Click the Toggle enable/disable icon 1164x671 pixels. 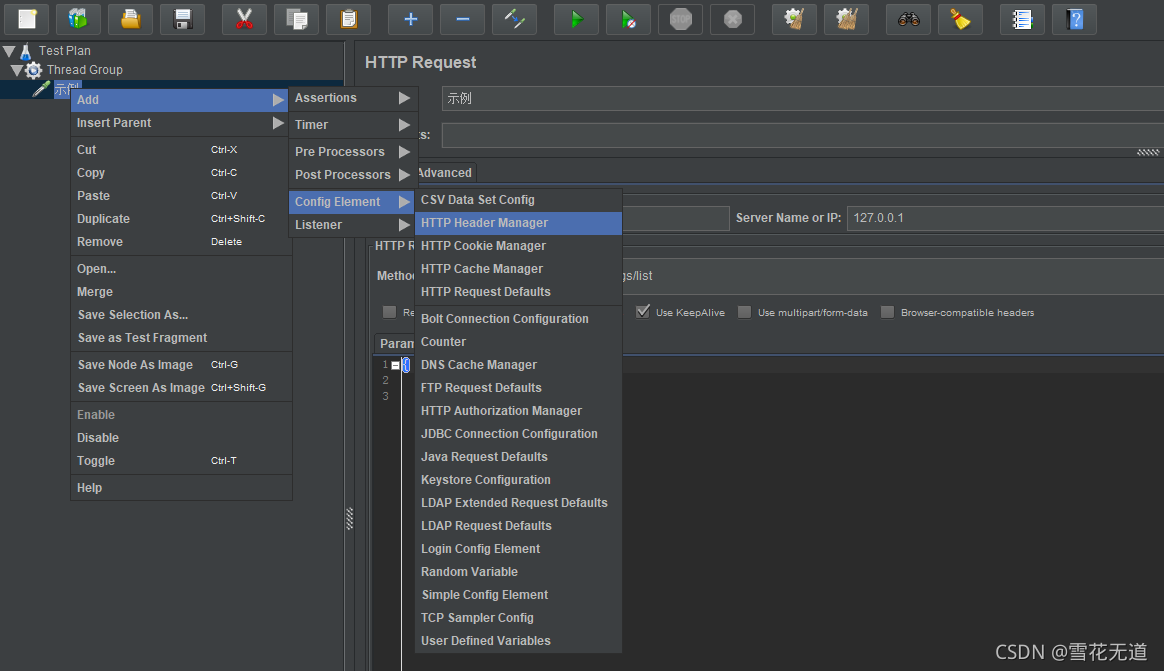coord(514,19)
